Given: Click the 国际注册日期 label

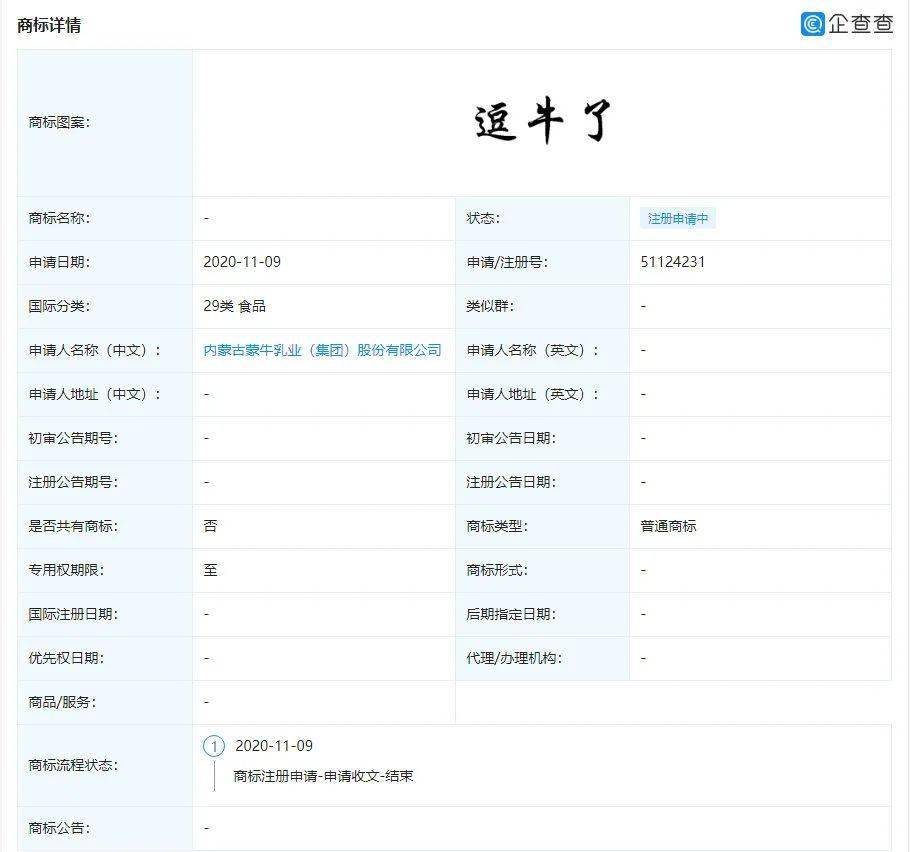Looking at the screenshot, I should click(x=73, y=615).
